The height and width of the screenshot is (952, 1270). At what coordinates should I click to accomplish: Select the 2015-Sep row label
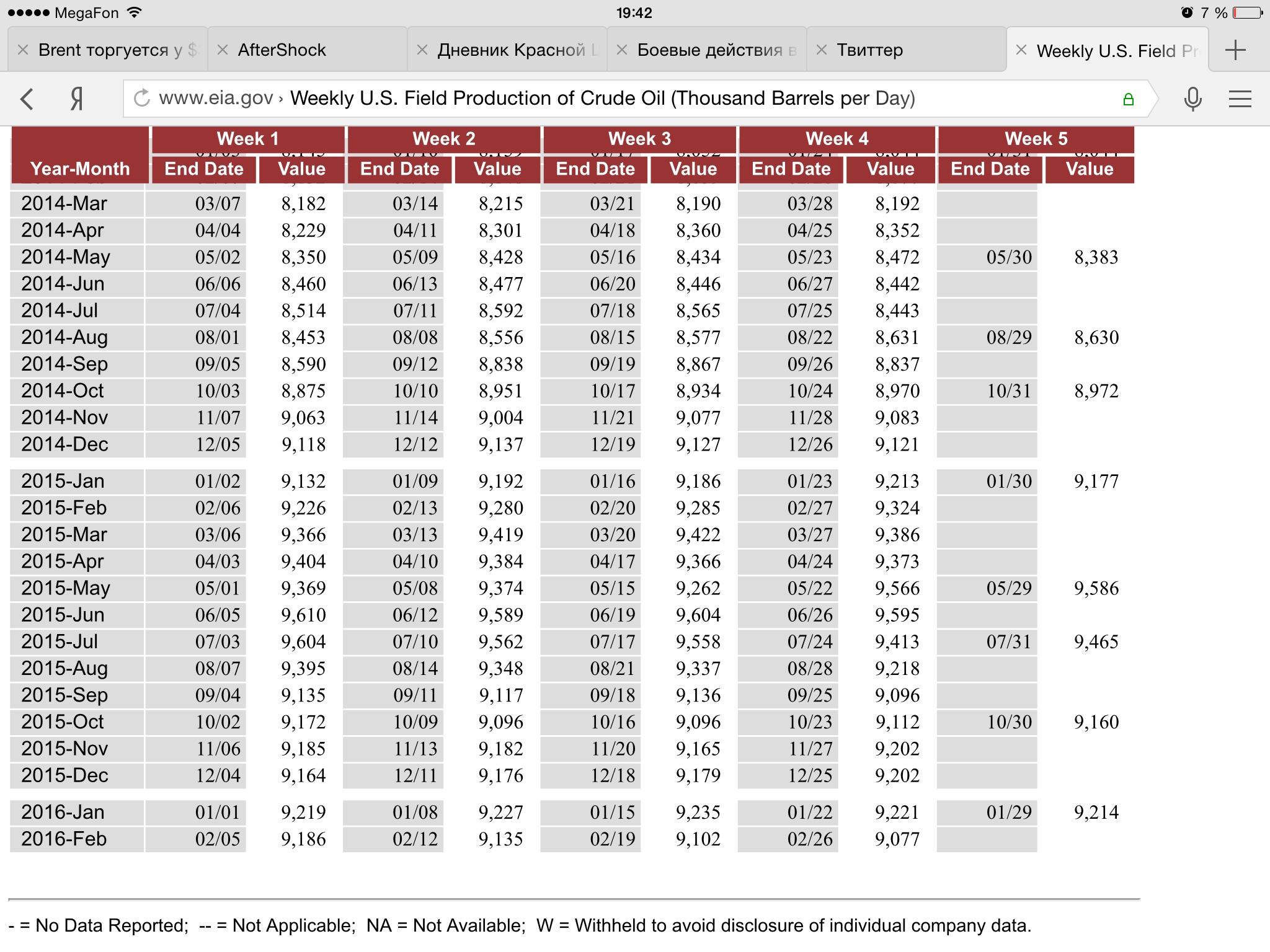point(64,695)
